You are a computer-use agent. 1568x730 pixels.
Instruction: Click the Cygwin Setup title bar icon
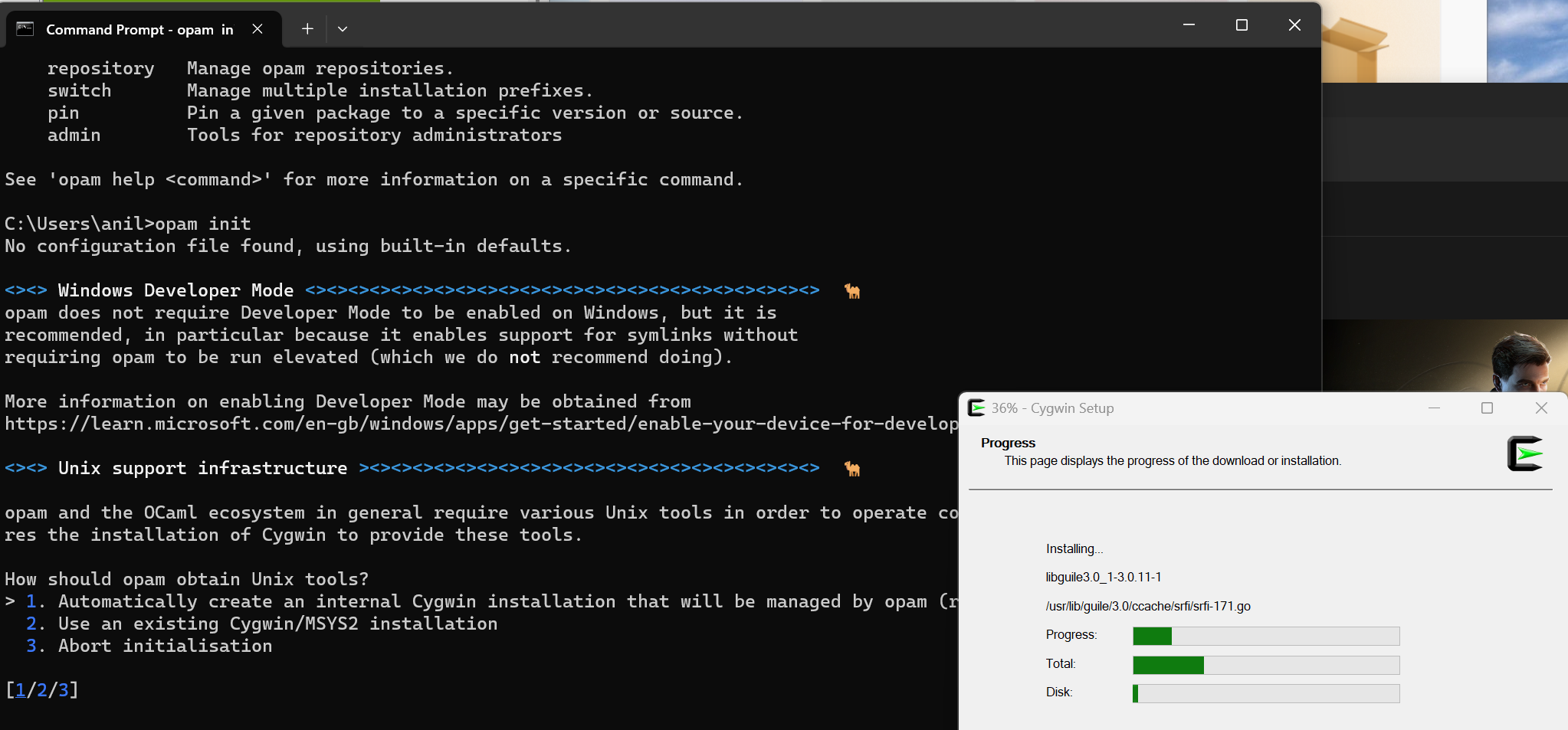tap(976, 408)
